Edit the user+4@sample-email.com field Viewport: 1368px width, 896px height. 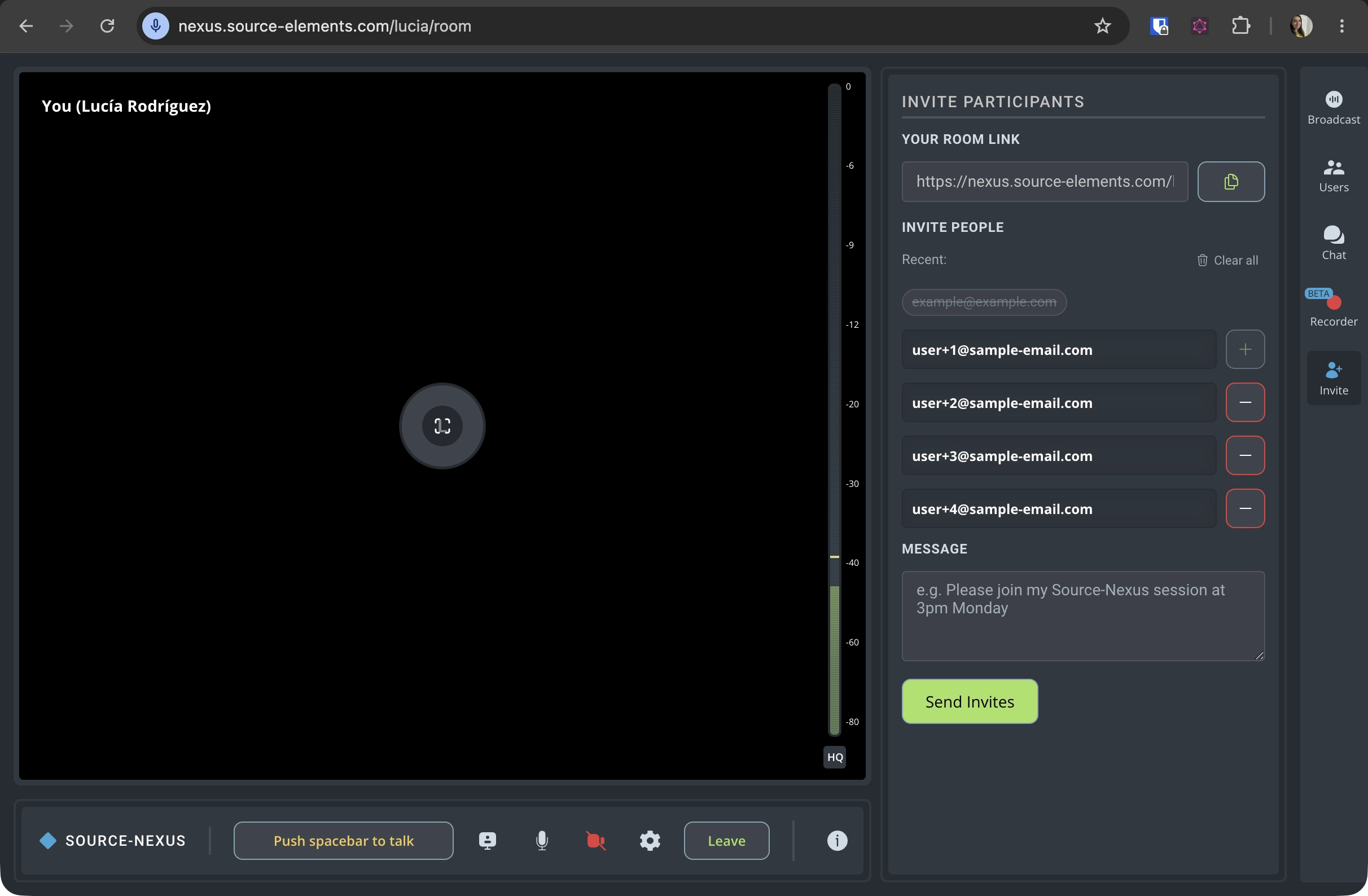[1058, 508]
